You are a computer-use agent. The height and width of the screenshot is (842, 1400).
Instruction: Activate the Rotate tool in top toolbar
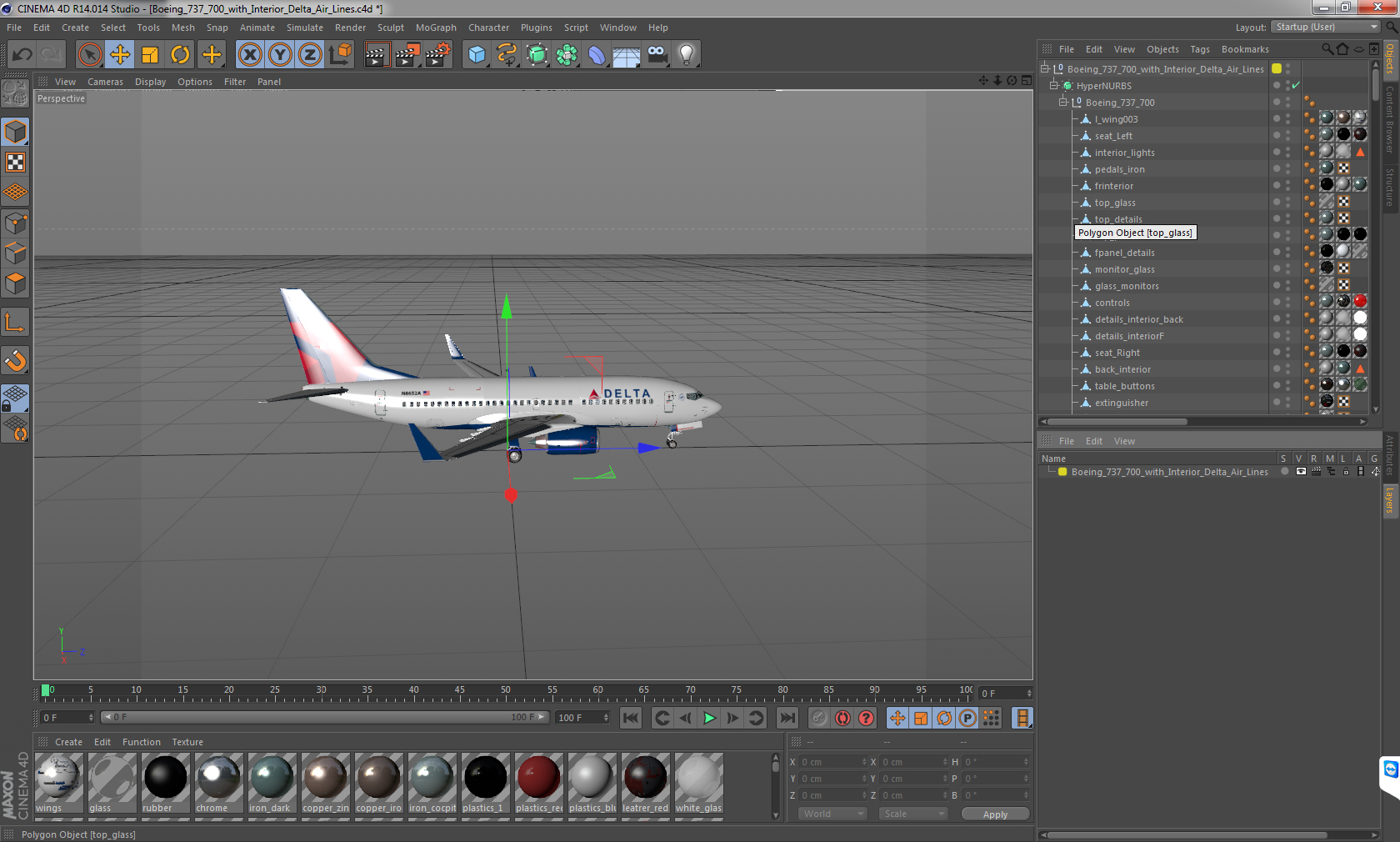(x=180, y=55)
